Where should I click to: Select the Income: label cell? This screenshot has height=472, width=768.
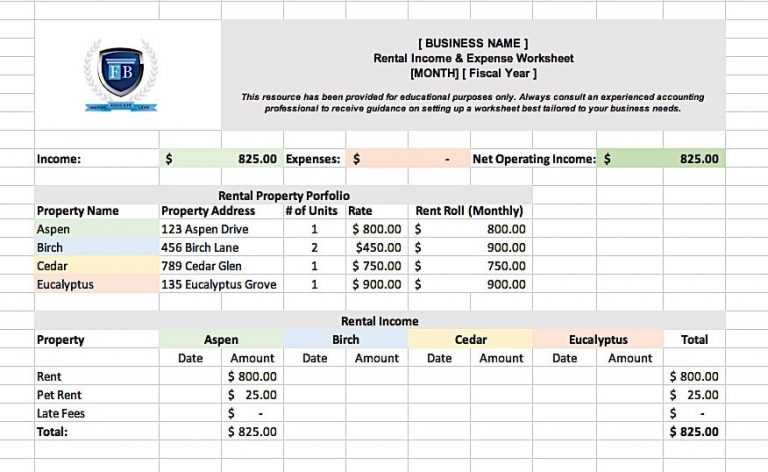96,159
